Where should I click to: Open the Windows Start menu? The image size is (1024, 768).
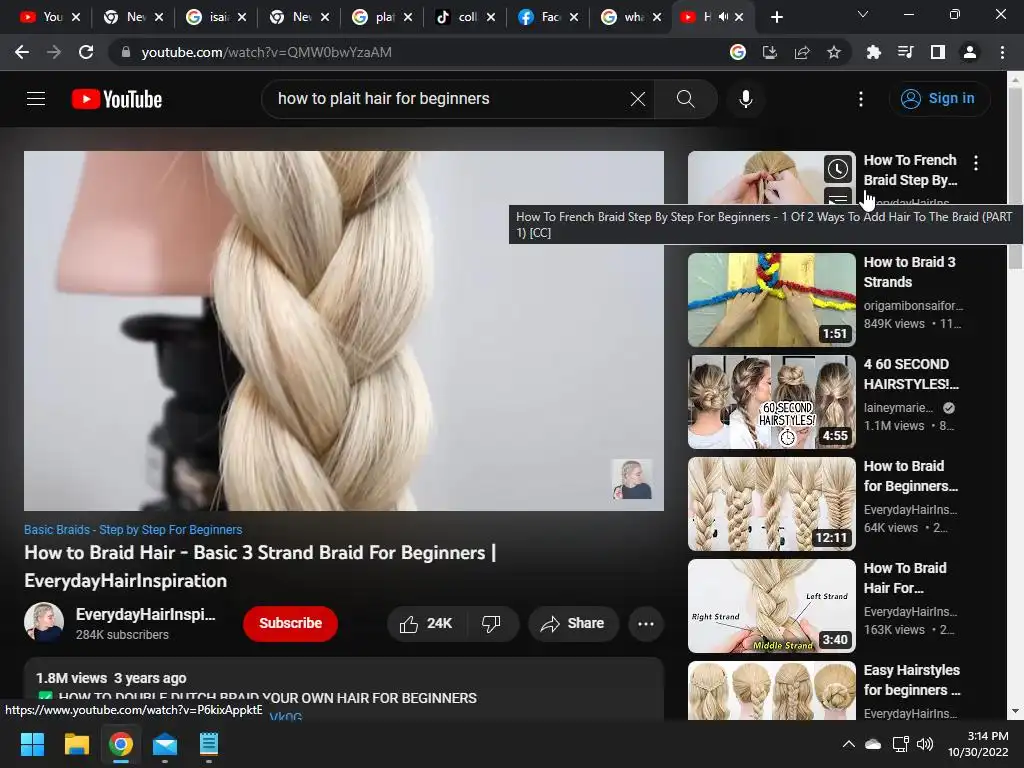(x=32, y=744)
